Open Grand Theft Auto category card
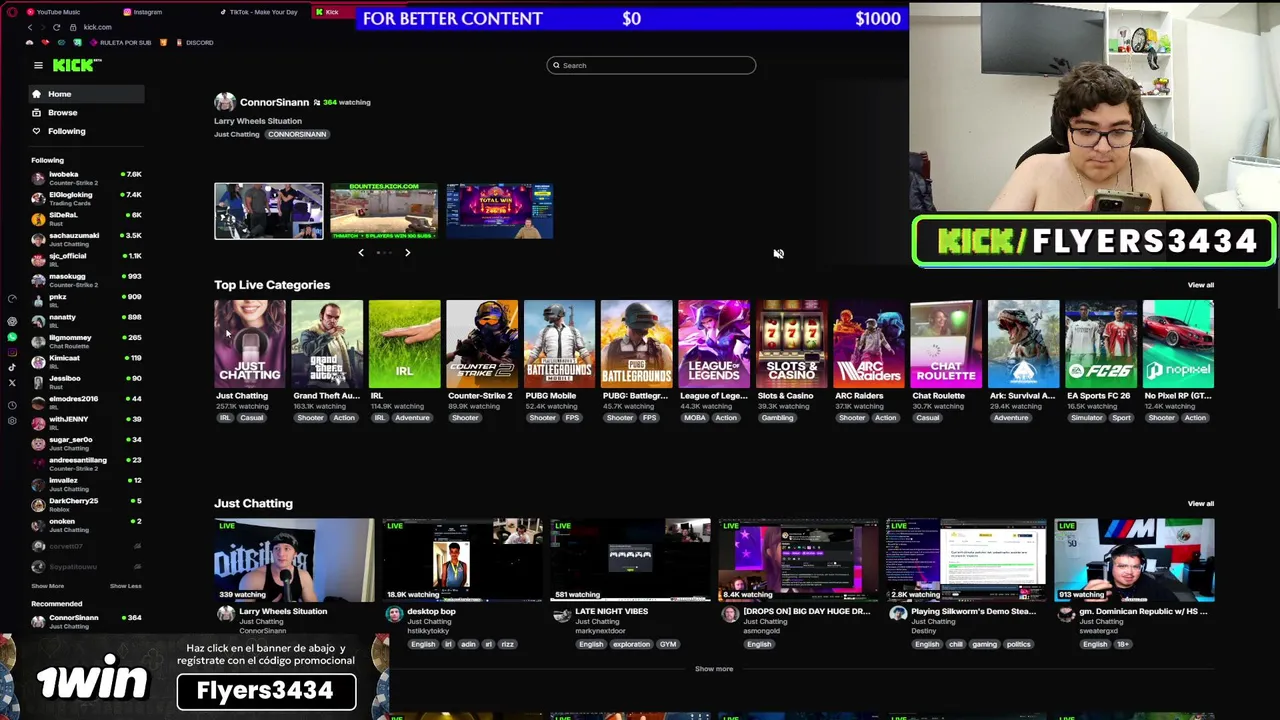This screenshot has width=1280, height=720. click(x=327, y=343)
